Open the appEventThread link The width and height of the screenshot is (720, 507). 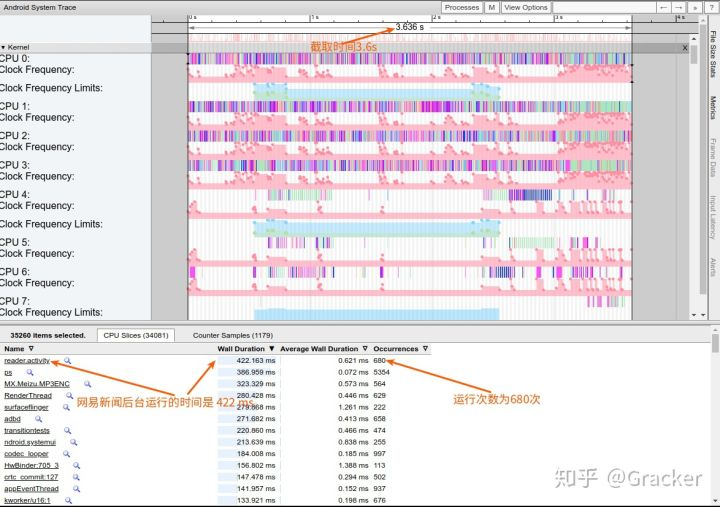(x=31, y=489)
